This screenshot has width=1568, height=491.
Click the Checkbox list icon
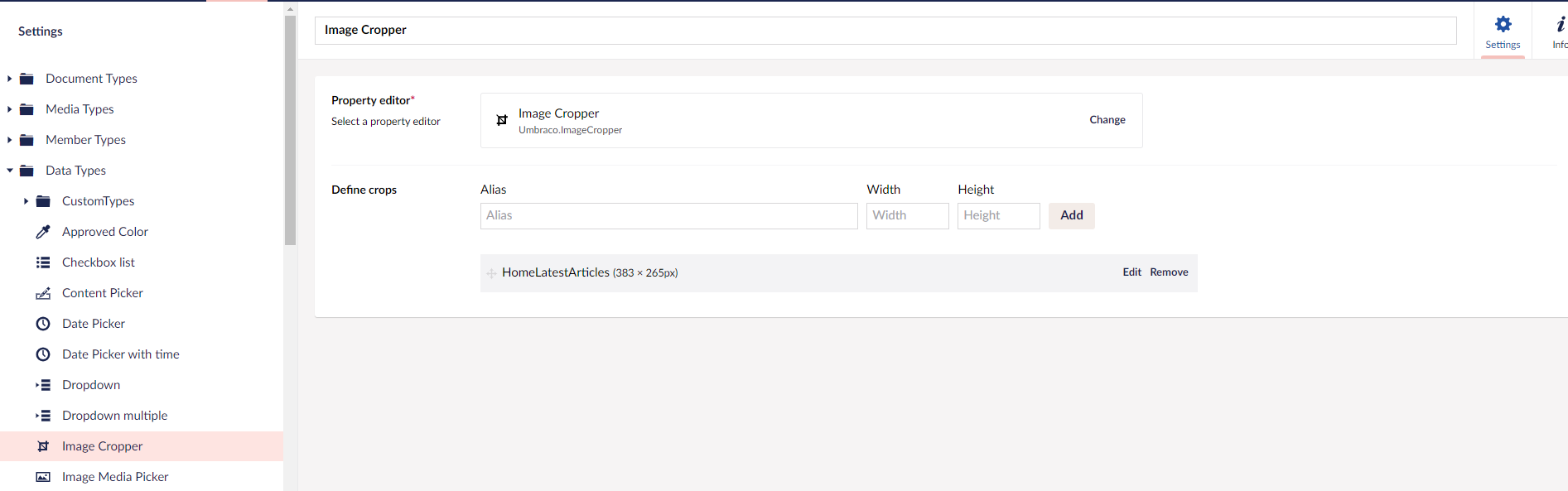pyautogui.click(x=43, y=262)
